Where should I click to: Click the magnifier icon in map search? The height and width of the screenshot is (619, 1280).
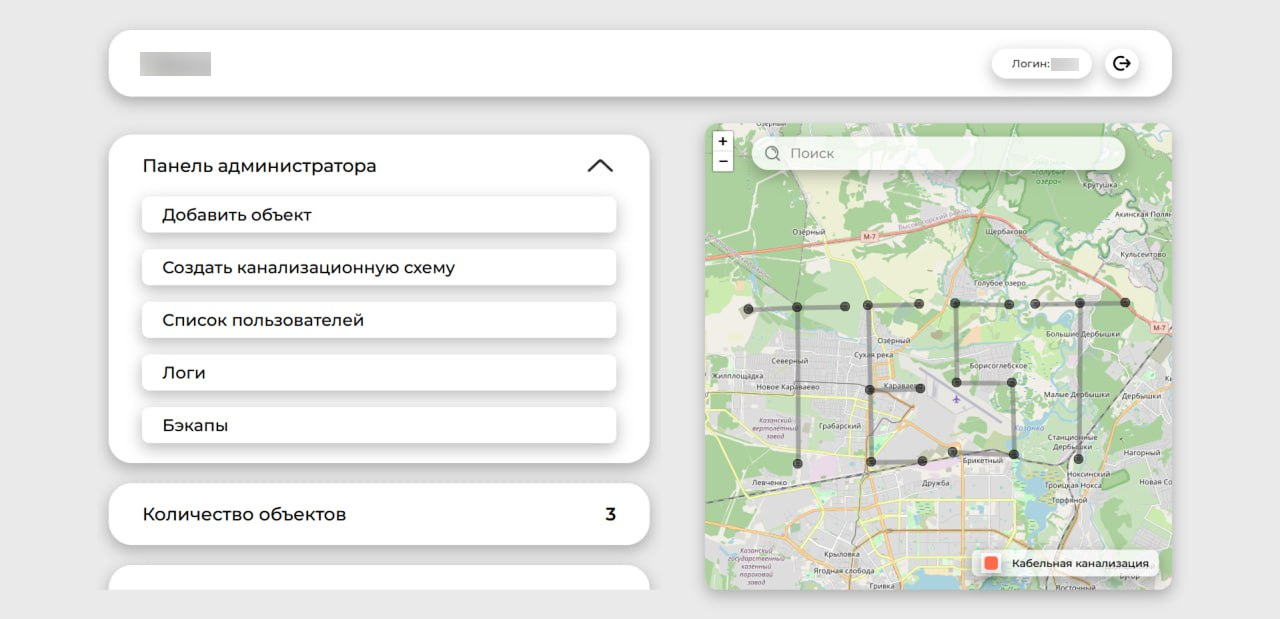(772, 154)
